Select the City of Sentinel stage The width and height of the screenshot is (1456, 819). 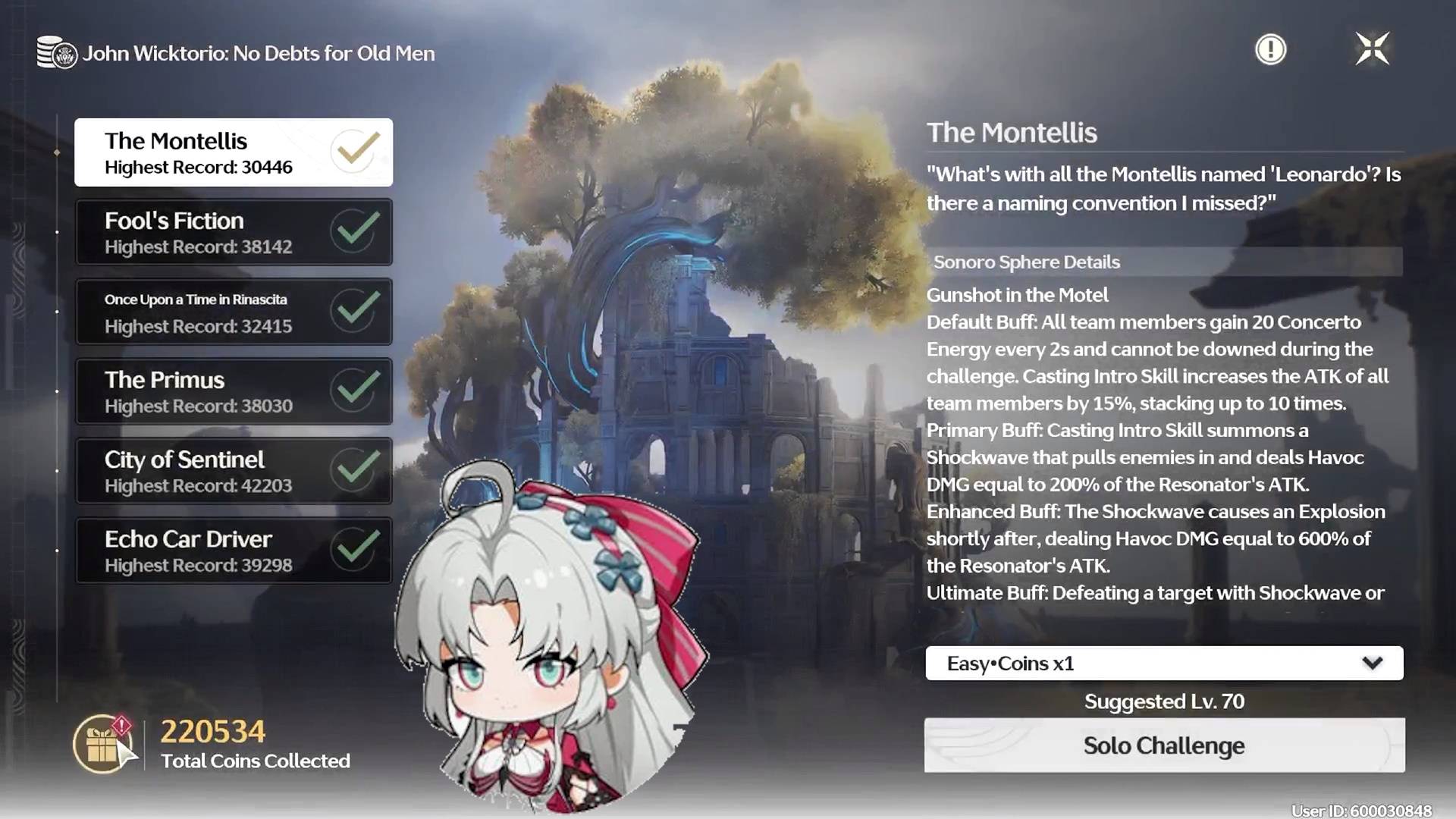234,471
